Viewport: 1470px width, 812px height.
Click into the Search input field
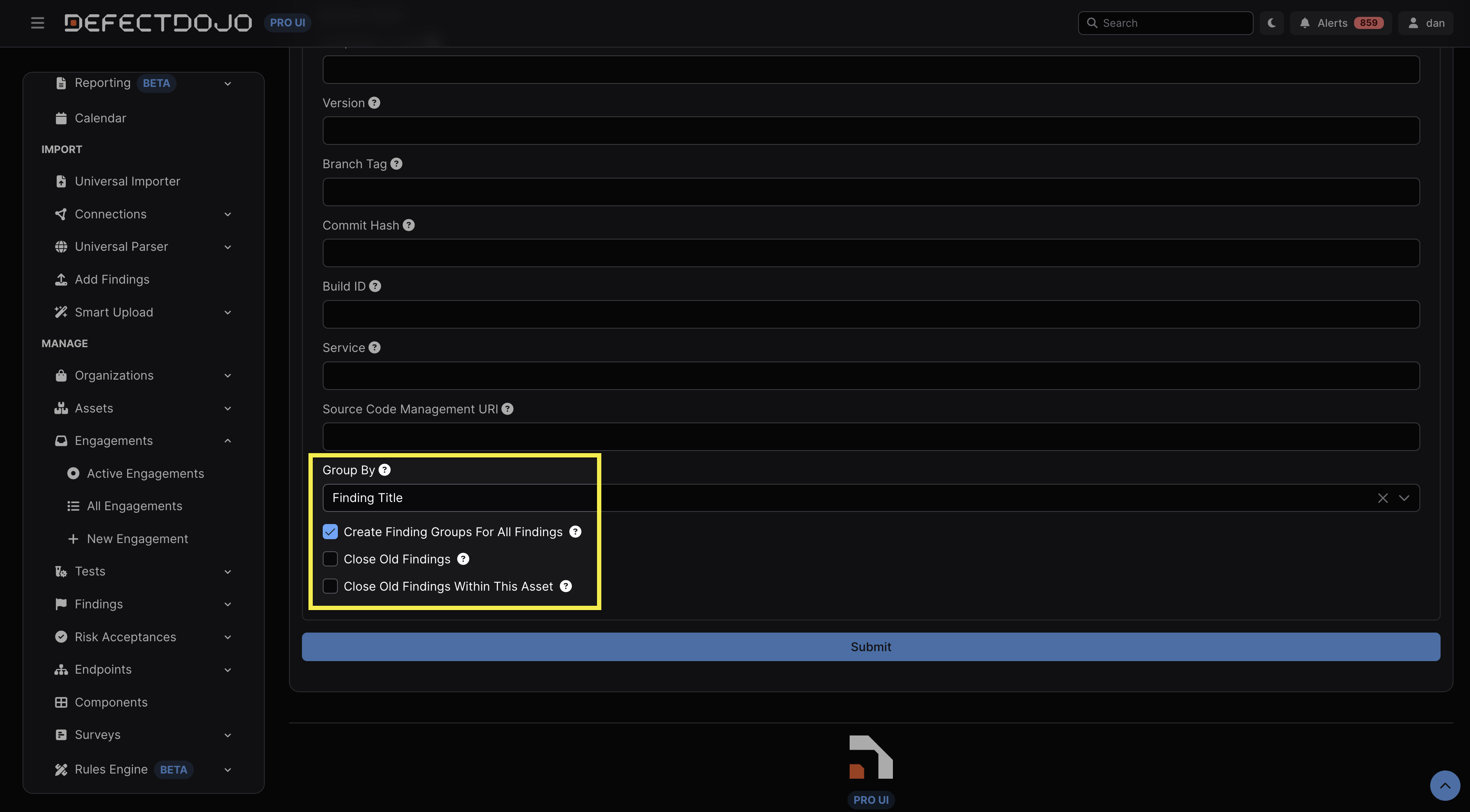1165,23
